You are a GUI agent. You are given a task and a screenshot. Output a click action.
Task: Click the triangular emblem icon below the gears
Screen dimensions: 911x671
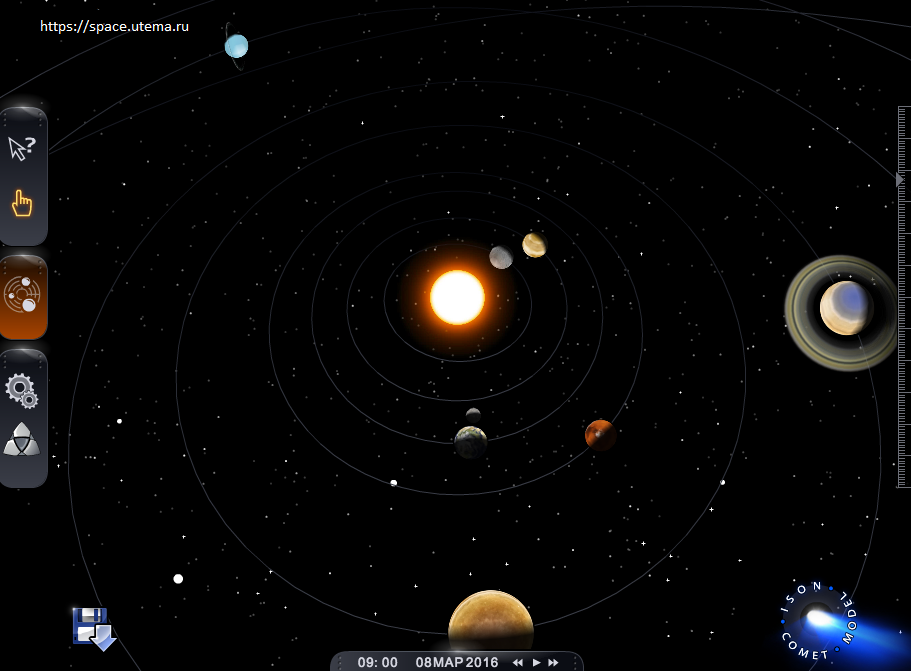pos(22,440)
